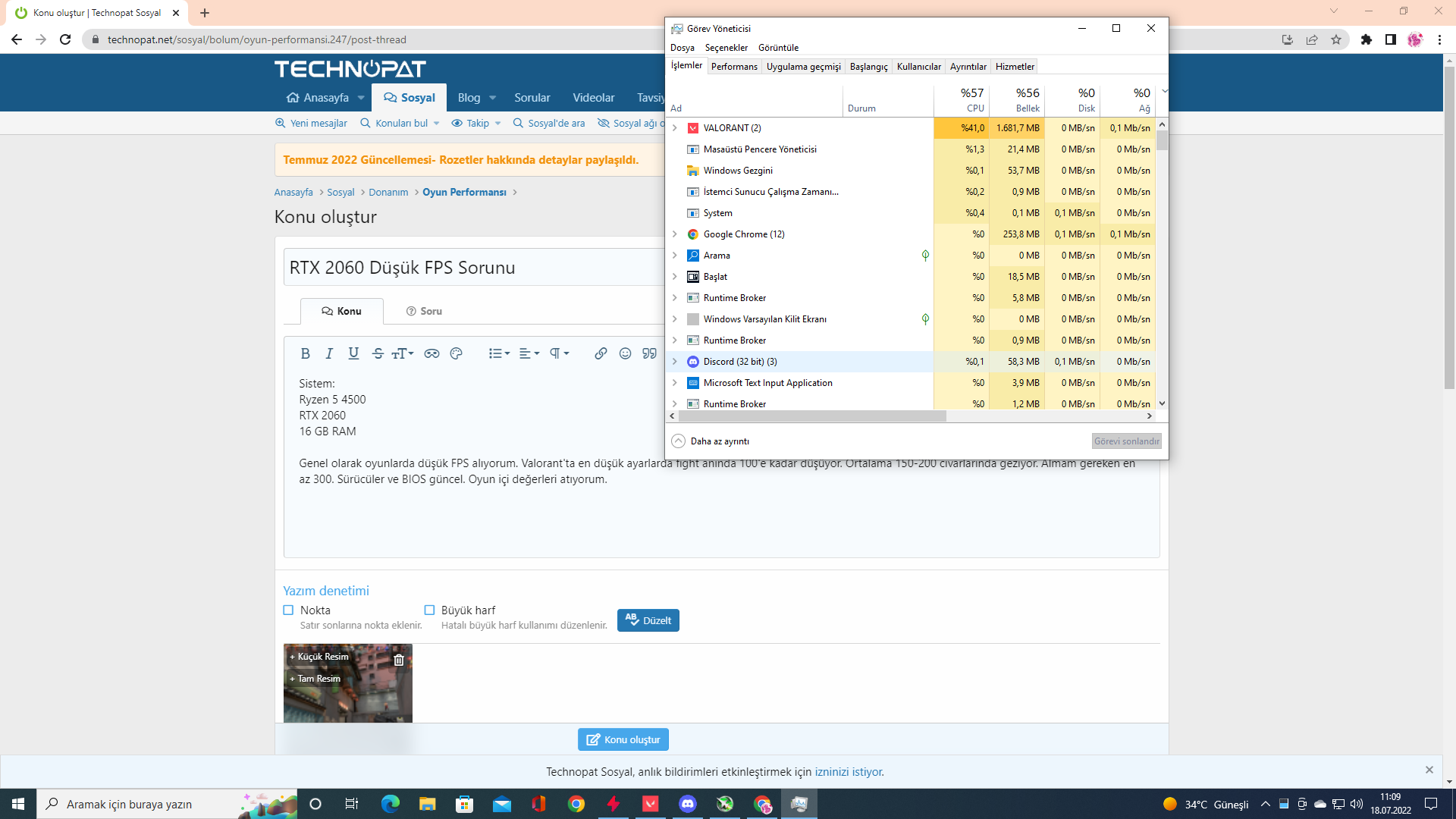Toggle bold formatting in the editor
This screenshot has width=1456, height=819.
(305, 353)
